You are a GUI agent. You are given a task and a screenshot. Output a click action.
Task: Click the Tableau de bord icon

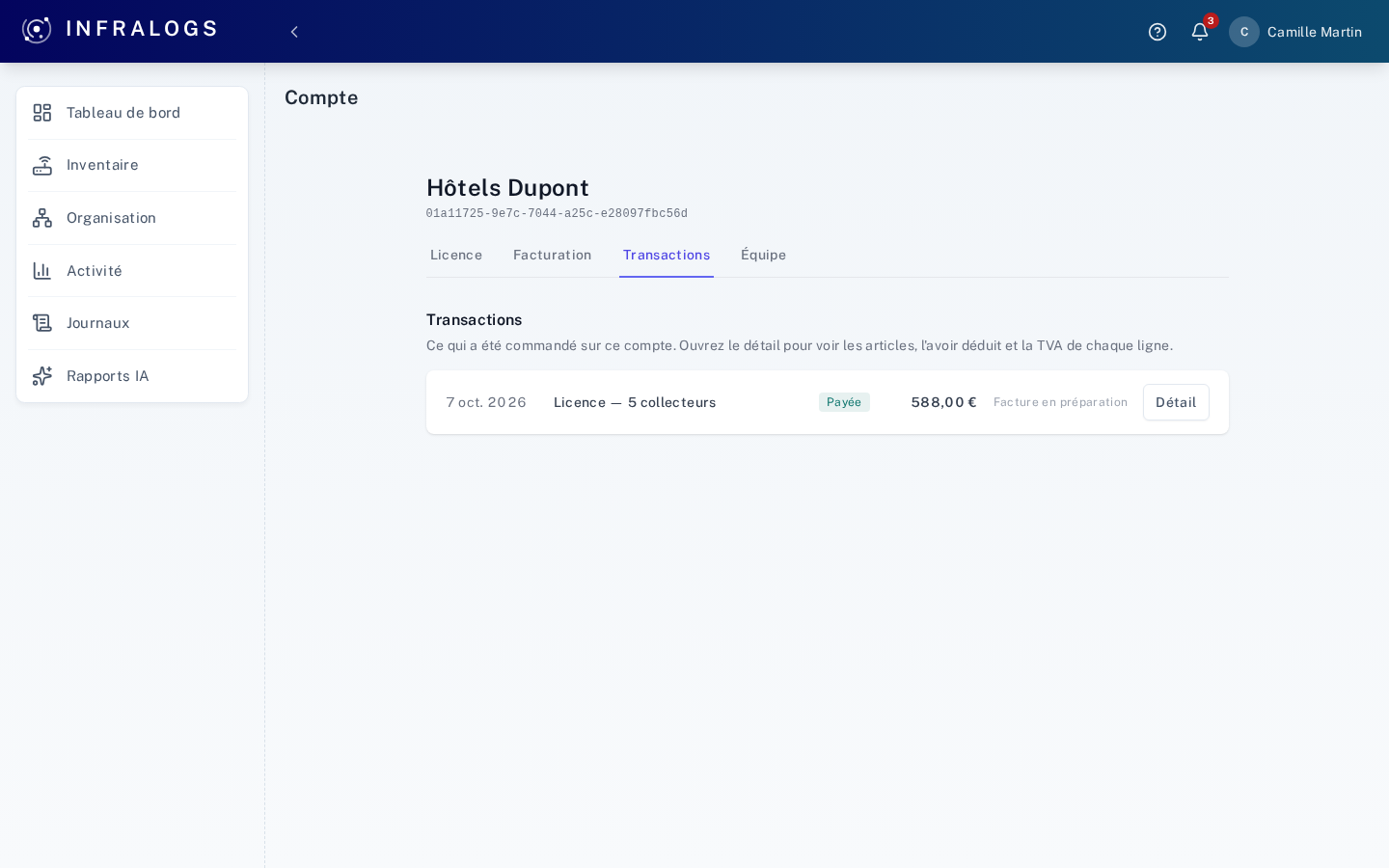pyautogui.click(x=42, y=113)
